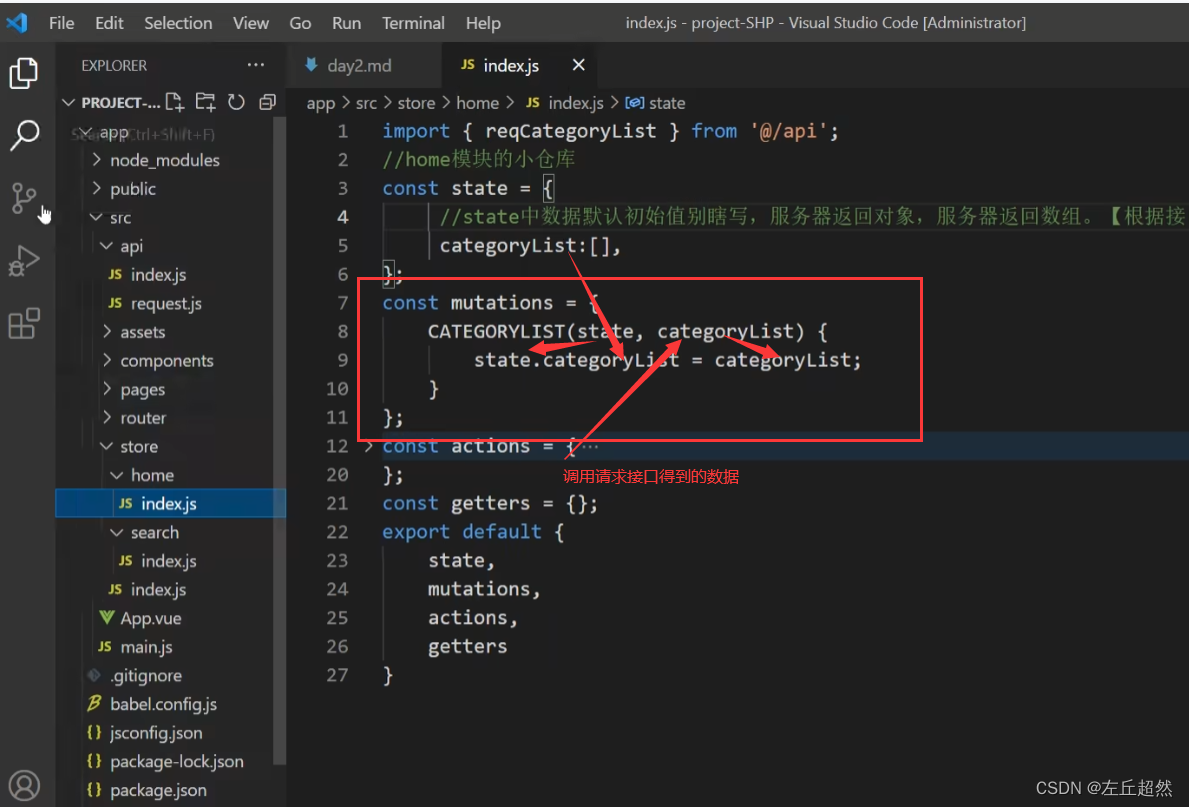This screenshot has width=1189, height=807.
Task: Click 'getters' on line 26
Action: click(x=467, y=647)
